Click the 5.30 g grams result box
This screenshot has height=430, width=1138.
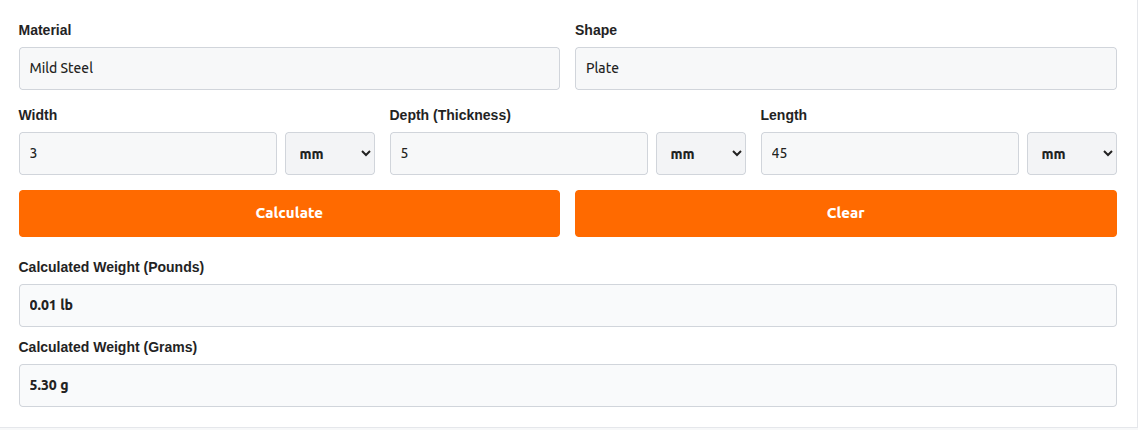point(567,386)
